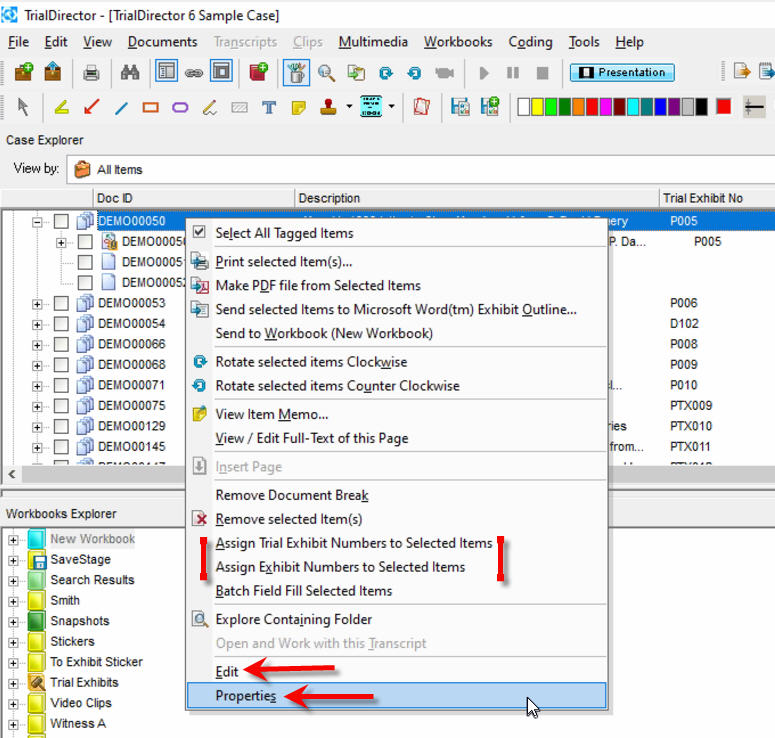Collapse the DEMO00050 document tree
This screenshot has width=775, height=738.
pyautogui.click(x=37, y=222)
